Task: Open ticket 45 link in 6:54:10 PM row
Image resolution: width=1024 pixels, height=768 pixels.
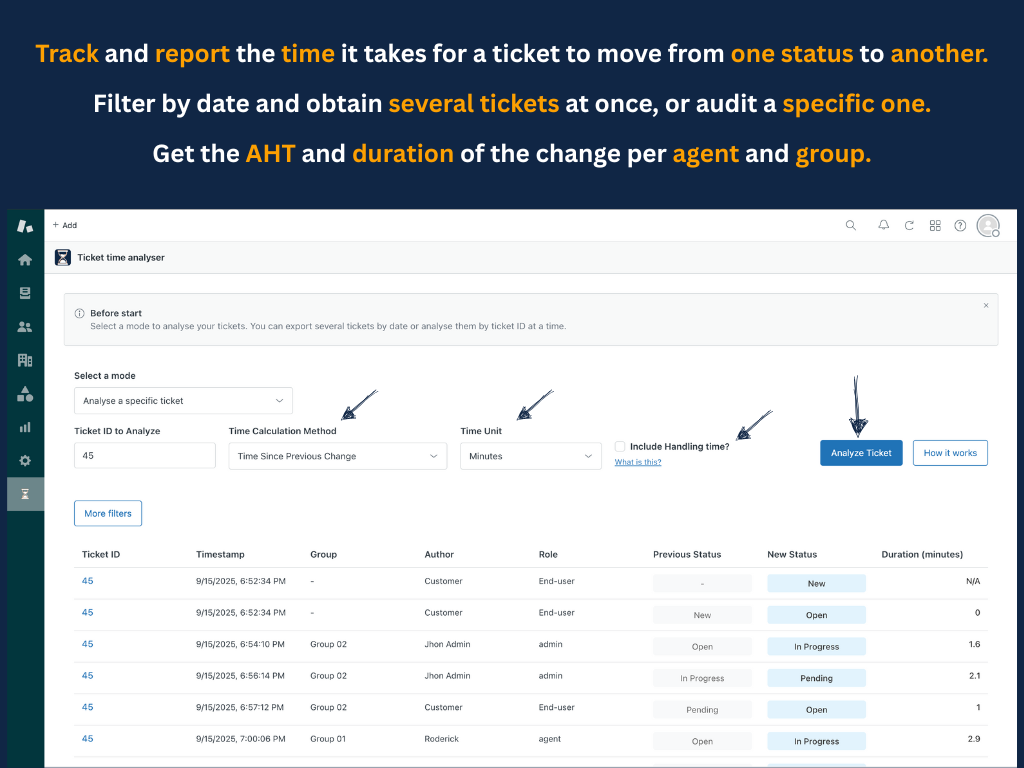Action: tap(88, 644)
